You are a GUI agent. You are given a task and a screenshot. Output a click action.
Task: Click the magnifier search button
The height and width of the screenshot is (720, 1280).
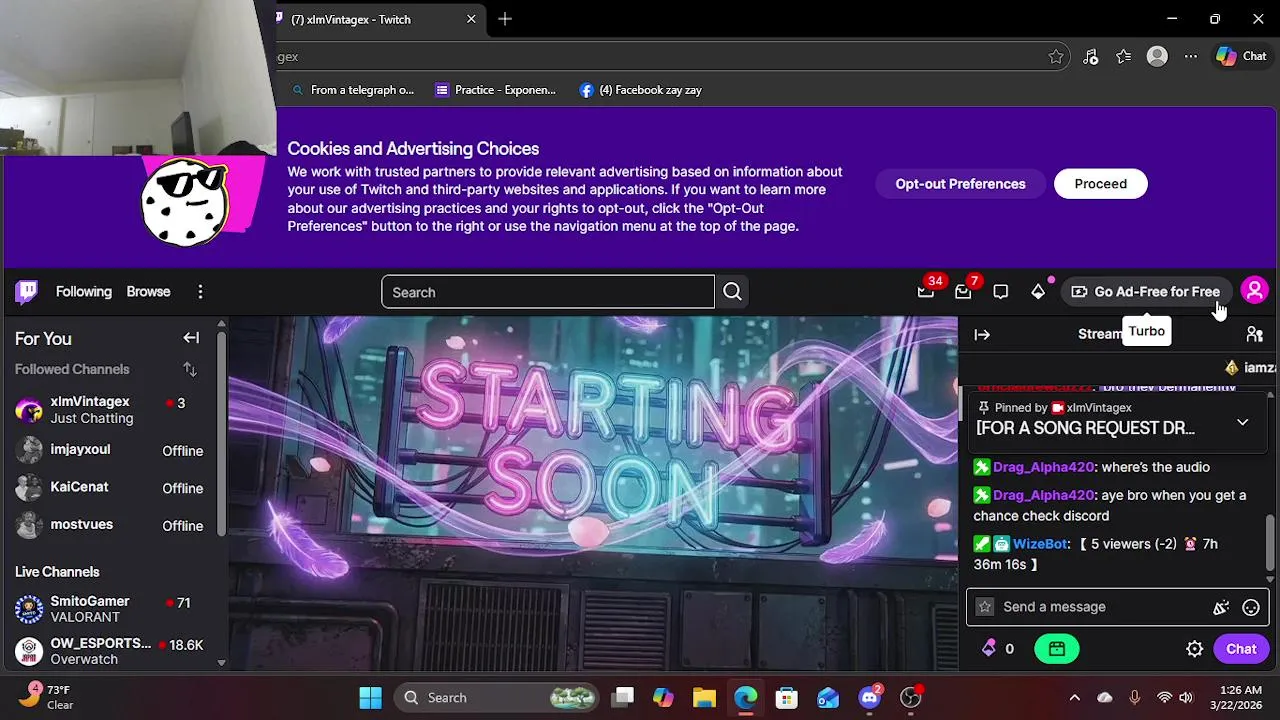pyautogui.click(x=732, y=292)
